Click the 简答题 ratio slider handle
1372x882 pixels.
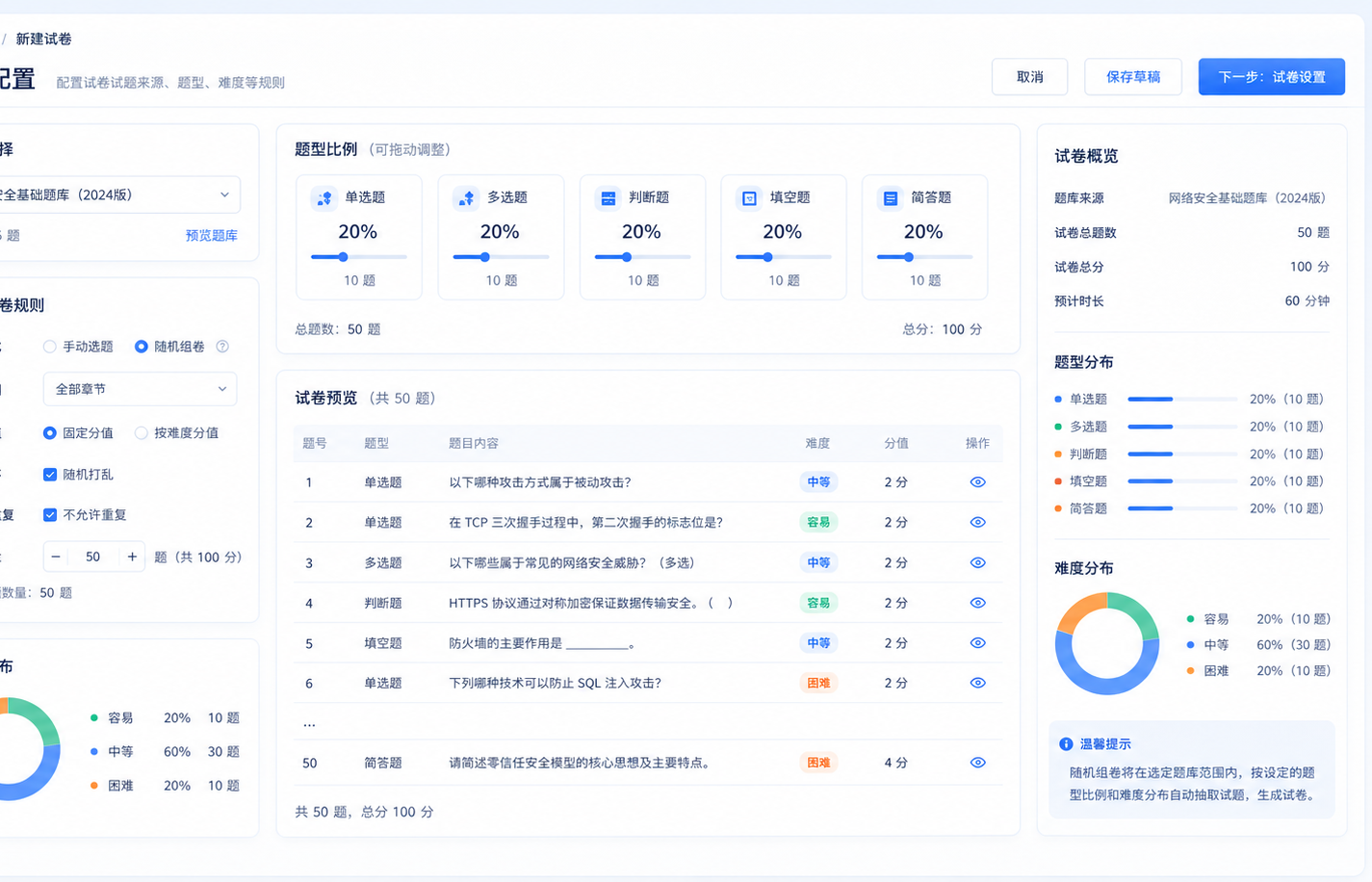(908, 257)
